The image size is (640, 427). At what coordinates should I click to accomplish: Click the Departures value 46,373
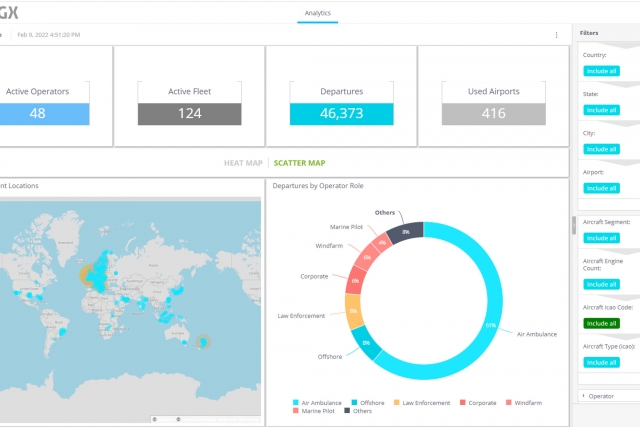[342, 113]
